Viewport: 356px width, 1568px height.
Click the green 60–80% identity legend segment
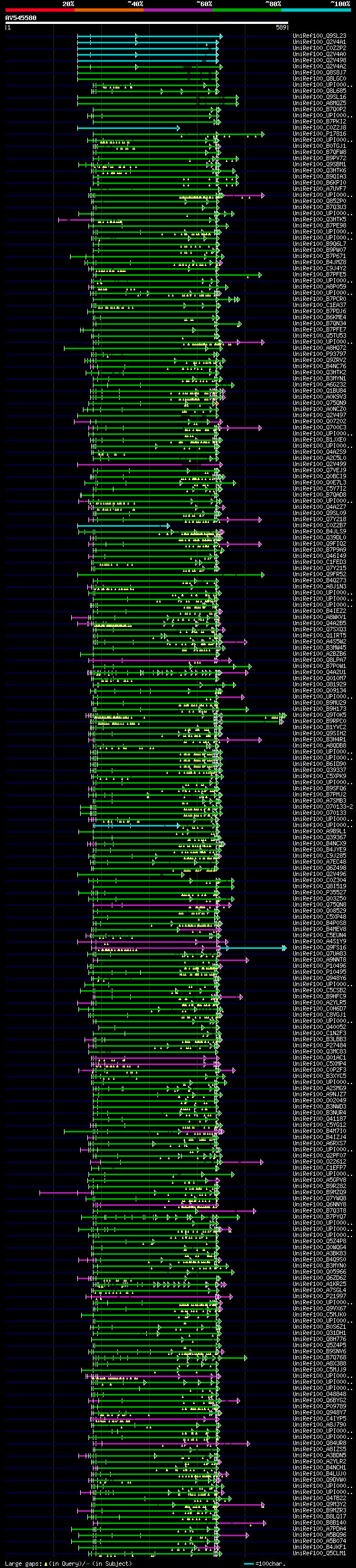point(247,10)
